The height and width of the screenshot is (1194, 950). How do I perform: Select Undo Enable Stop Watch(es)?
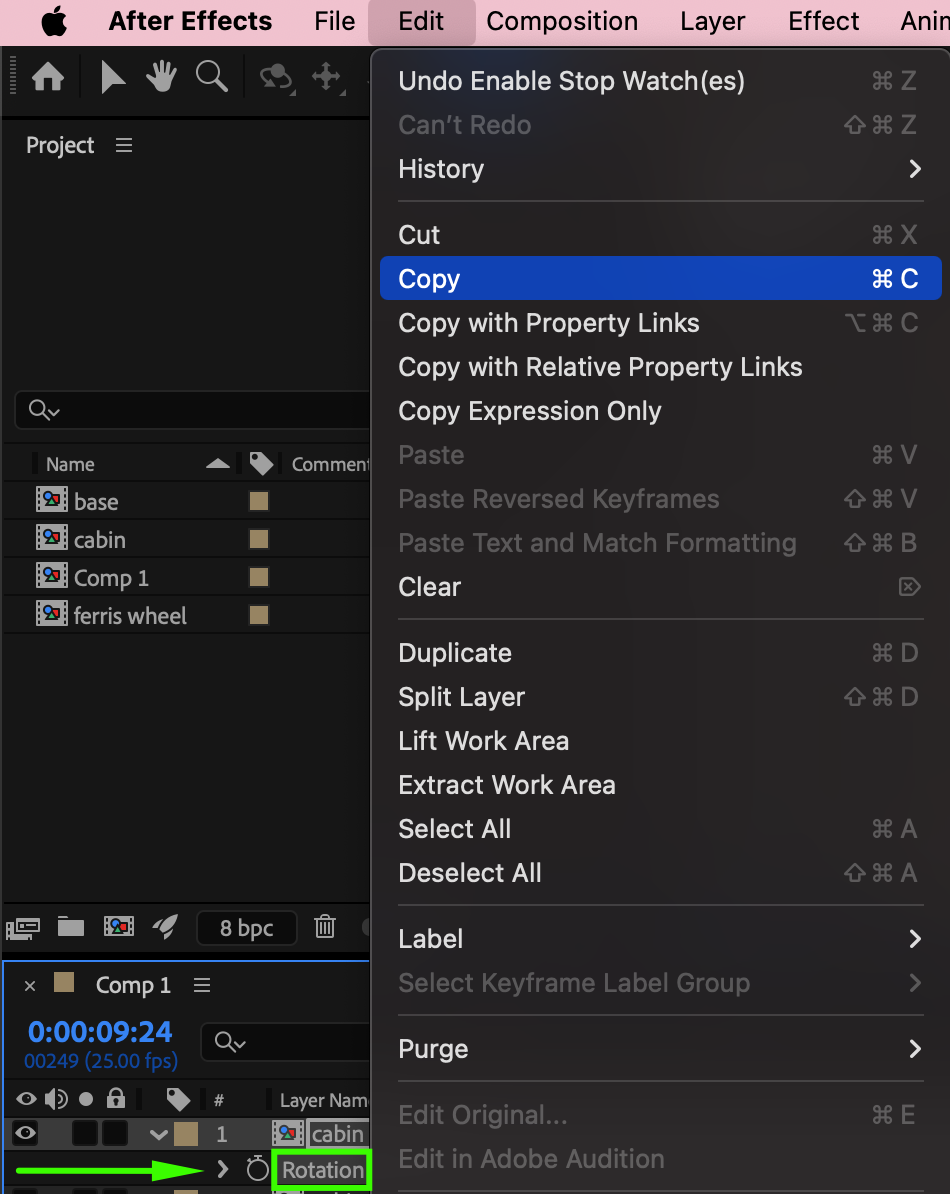click(x=660, y=81)
